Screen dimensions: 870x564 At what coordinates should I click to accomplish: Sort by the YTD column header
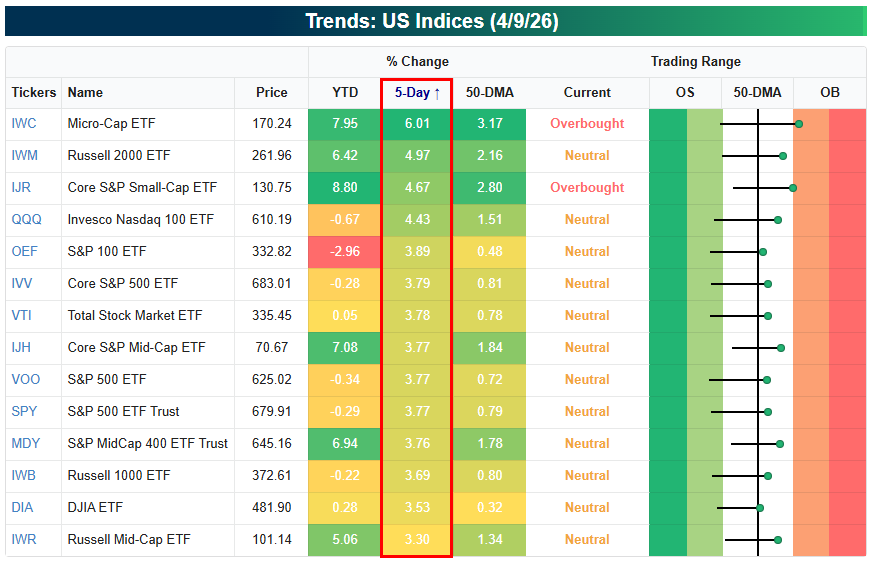(344, 93)
